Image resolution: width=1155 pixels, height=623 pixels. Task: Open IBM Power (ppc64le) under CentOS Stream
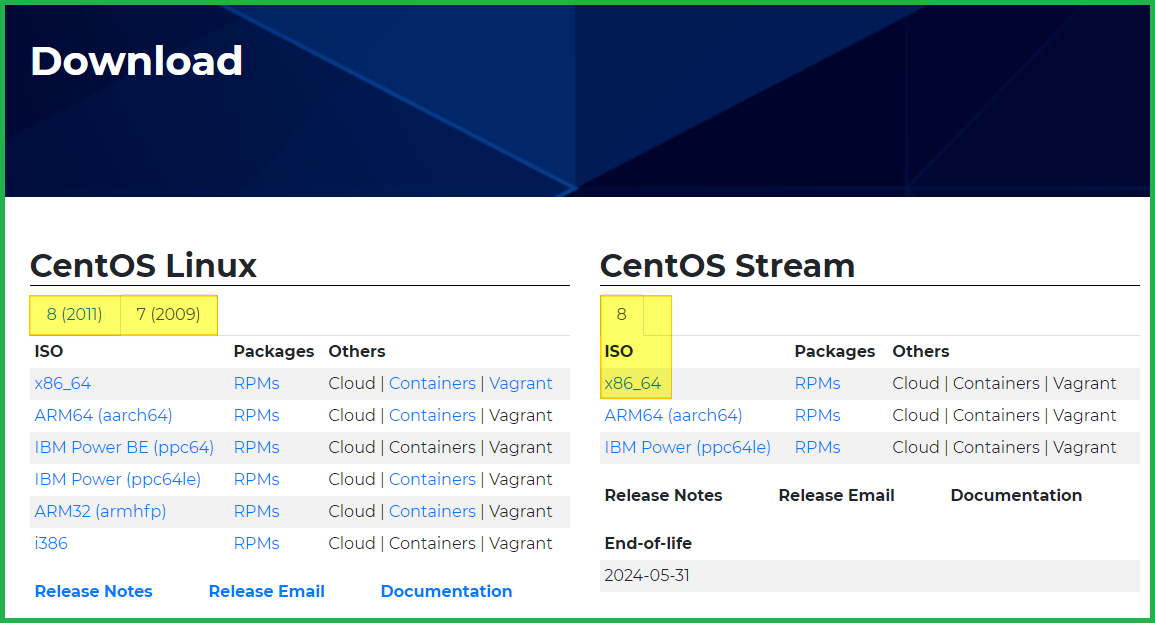point(687,447)
